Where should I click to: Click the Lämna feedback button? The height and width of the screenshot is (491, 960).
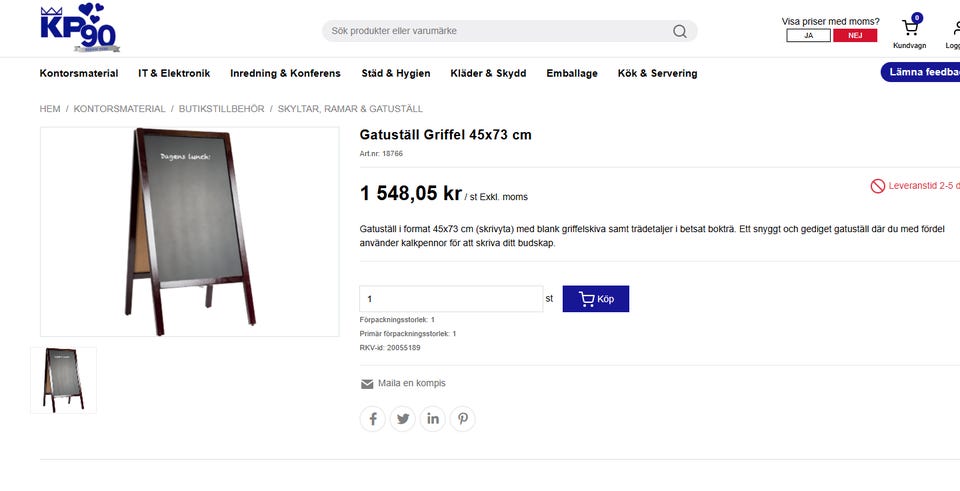point(922,72)
